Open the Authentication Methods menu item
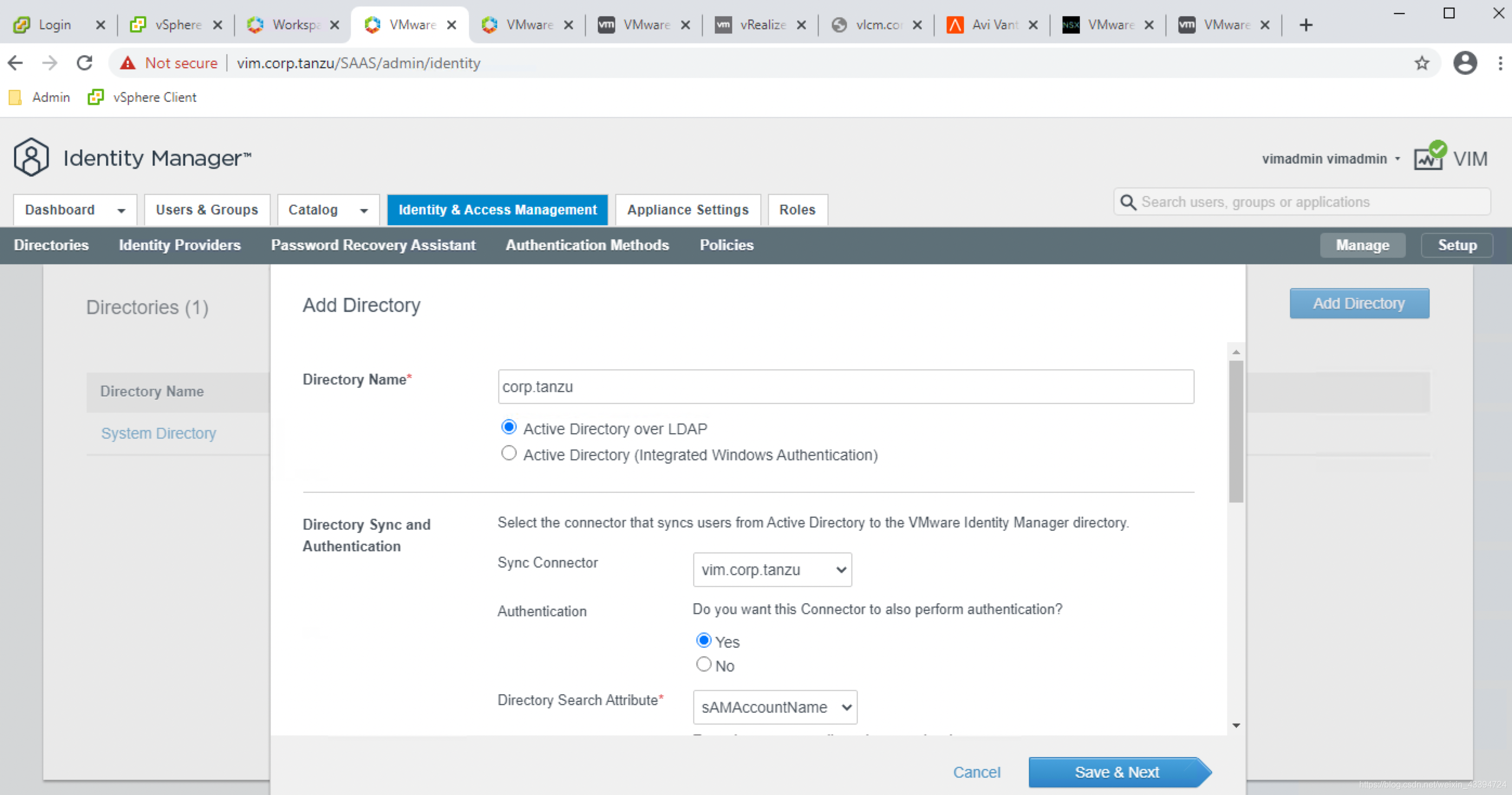The height and width of the screenshot is (795, 1512). (587, 245)
